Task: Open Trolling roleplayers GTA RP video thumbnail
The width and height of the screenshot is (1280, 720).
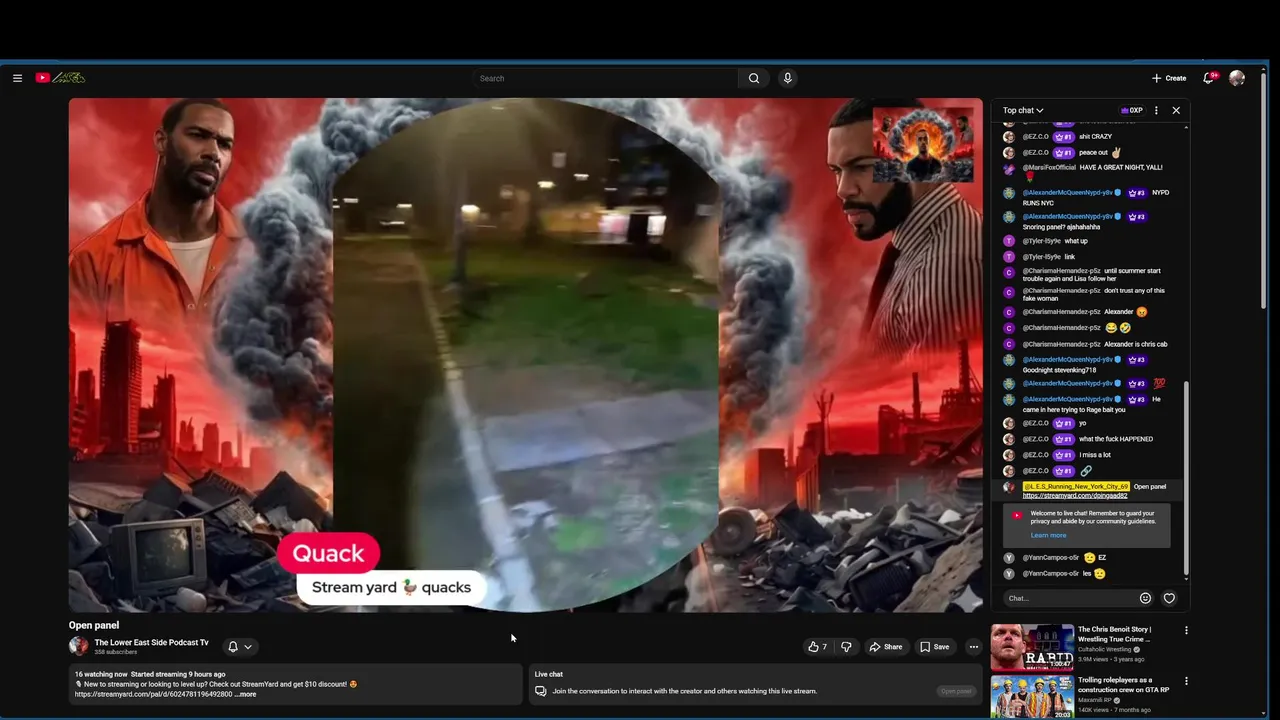Action: [1032, 697]
